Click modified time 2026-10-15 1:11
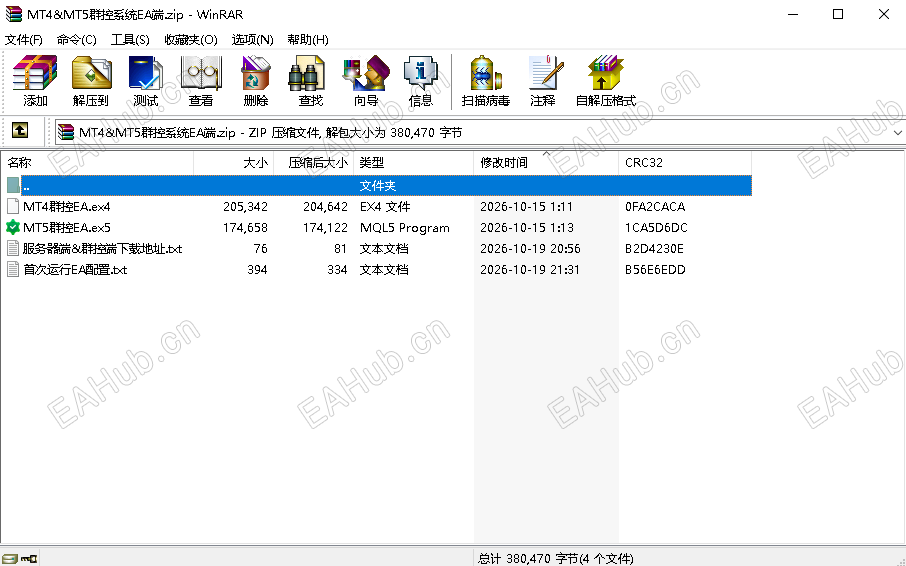Image resolution: width=906 pixels, height=566 pixels. 526,206
